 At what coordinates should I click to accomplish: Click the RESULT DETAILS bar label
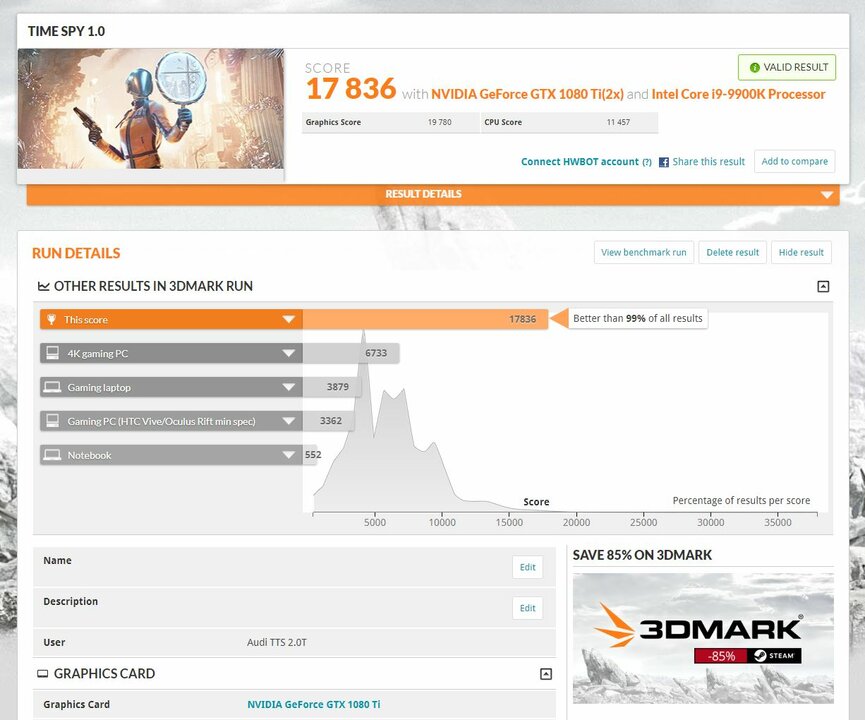point(423,194)
